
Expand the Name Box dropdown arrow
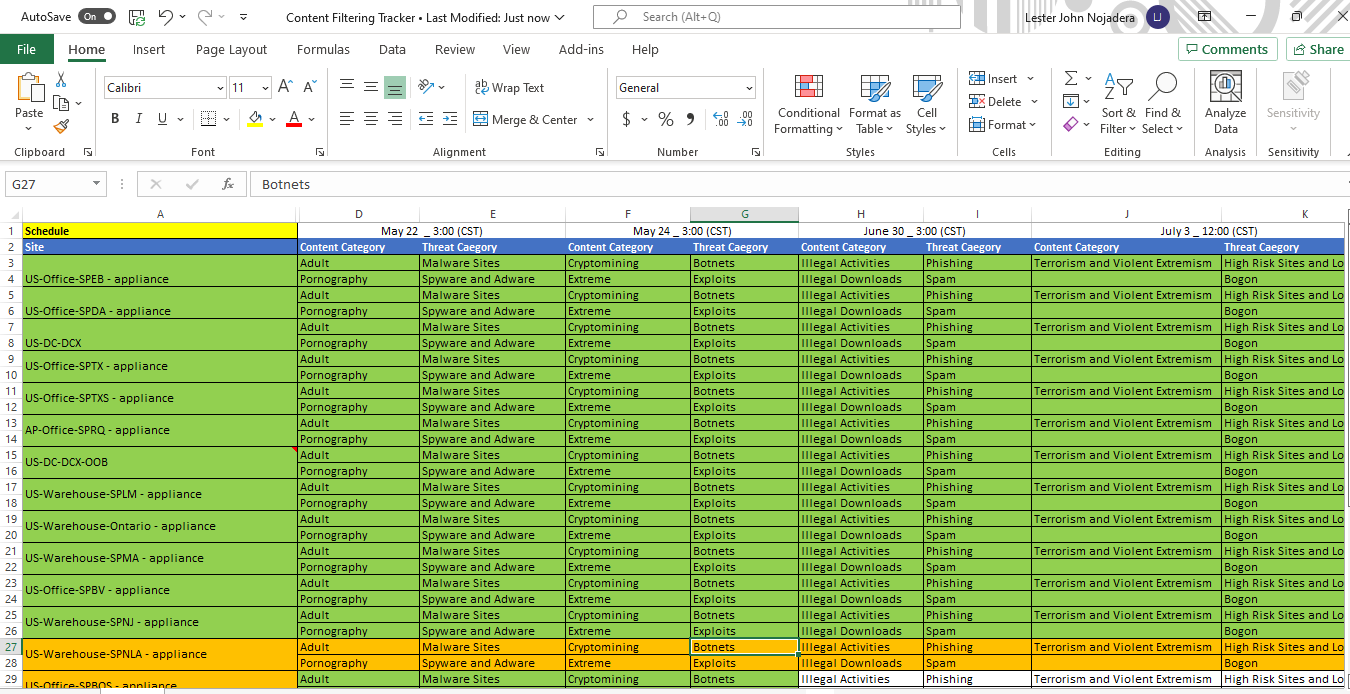pyautogui.click(x=96, y=184)
